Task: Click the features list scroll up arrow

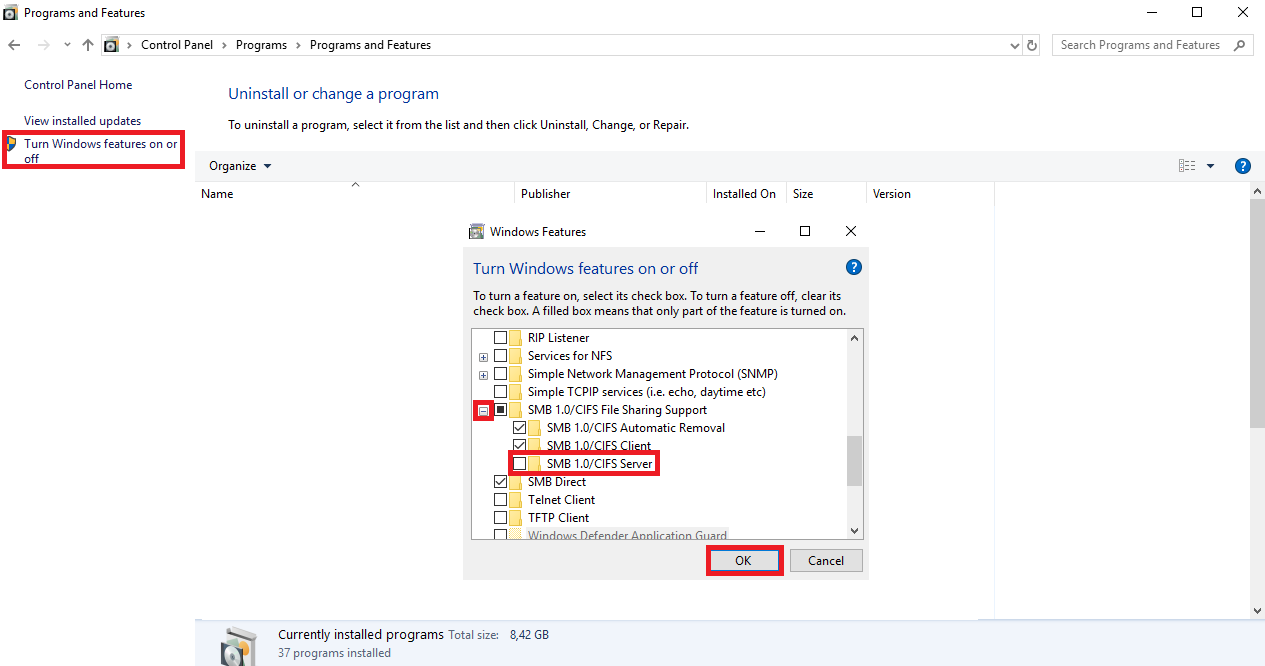Action: pyautogui.click(x=855, y=338)
